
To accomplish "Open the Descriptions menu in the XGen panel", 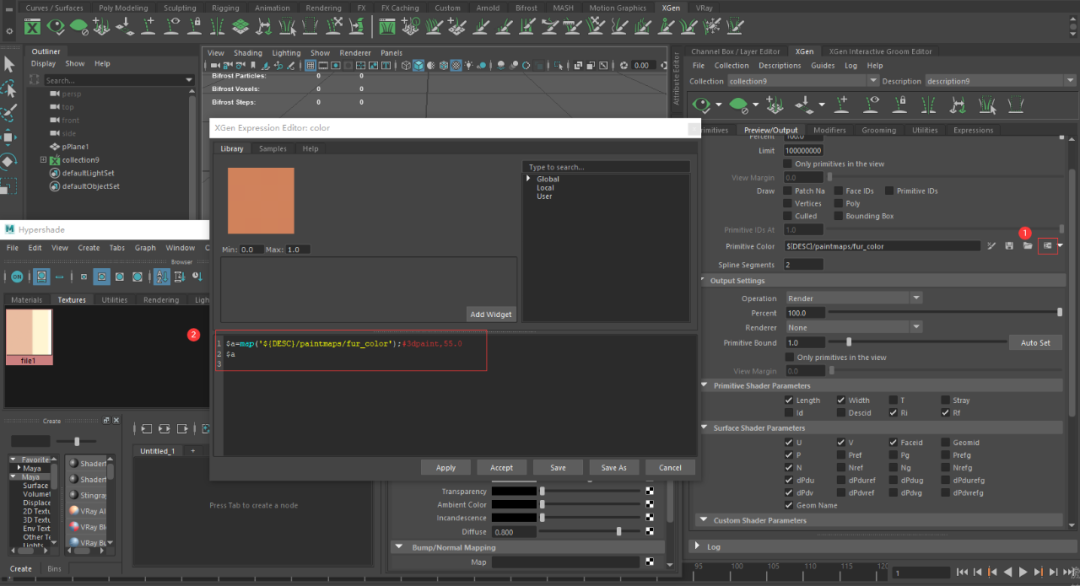I will point(779,65).
